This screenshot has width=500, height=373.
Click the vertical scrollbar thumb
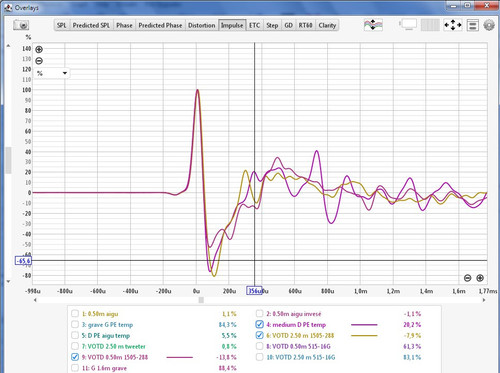(8, 160)
